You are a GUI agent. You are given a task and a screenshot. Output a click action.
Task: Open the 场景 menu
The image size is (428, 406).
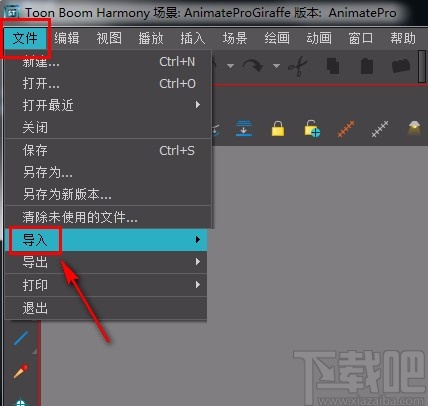(235, 38)
